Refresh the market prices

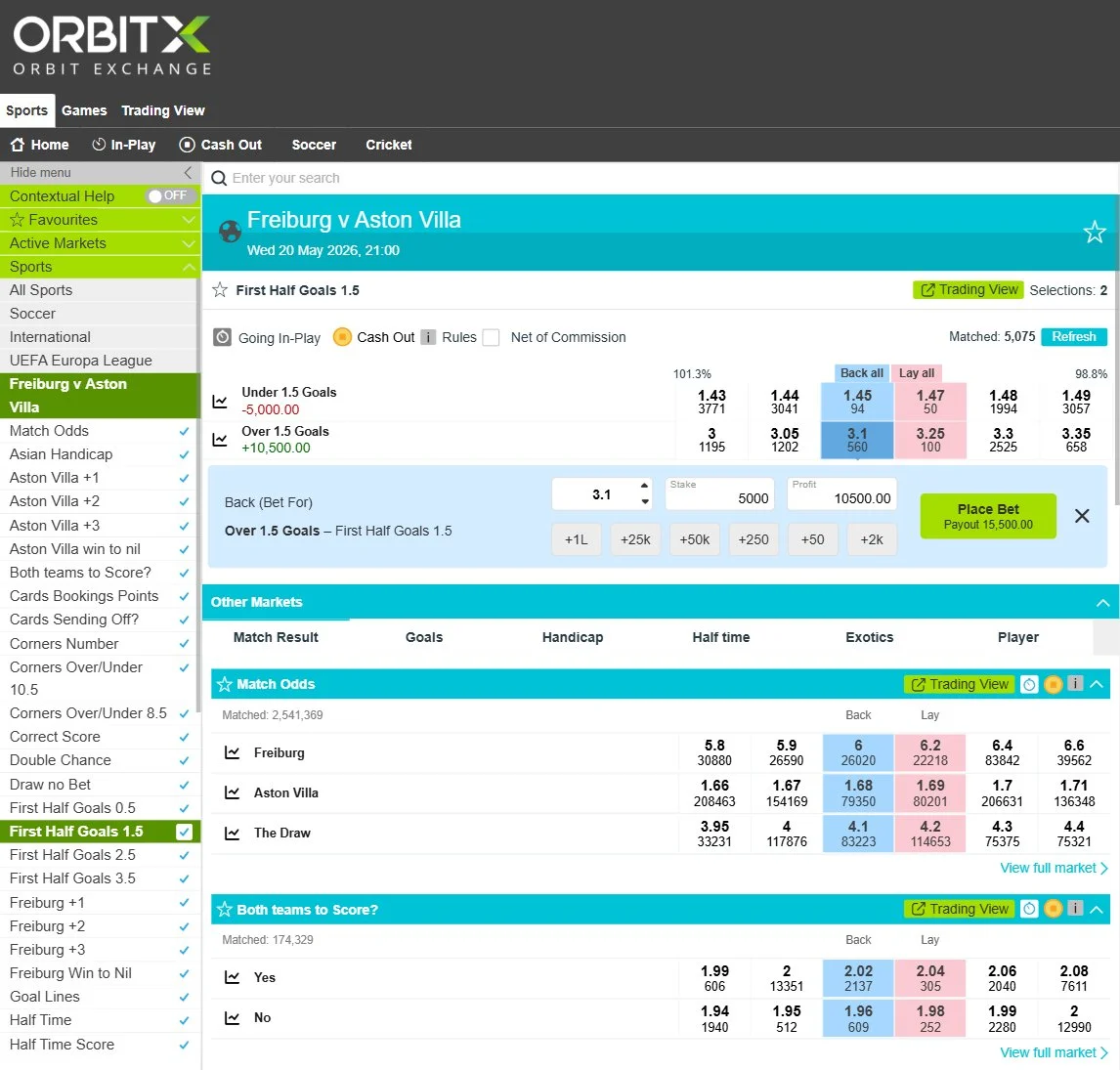coord(1073,336)
